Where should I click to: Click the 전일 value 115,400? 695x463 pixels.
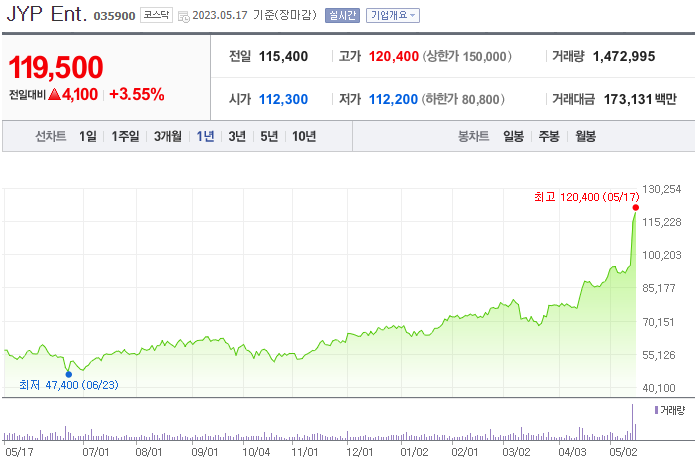pos(283,56)
